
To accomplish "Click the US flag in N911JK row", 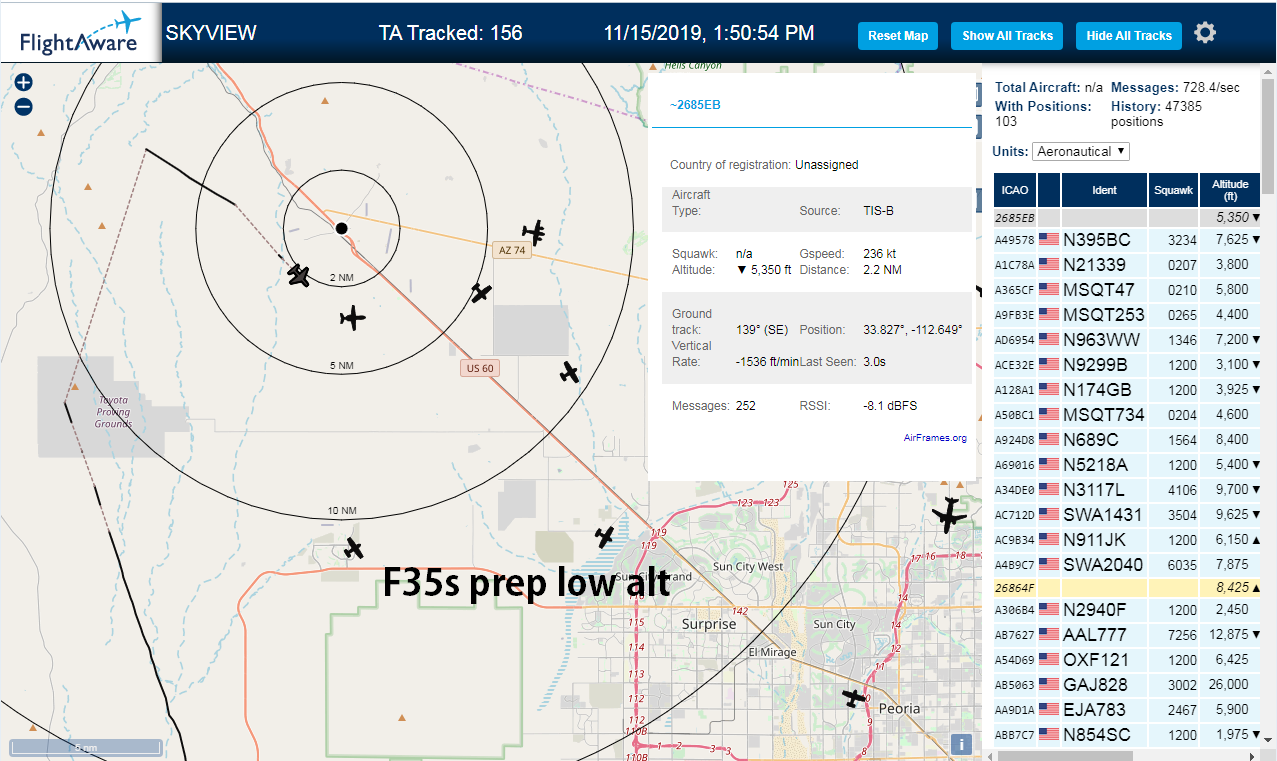I will click(1048, 539).
